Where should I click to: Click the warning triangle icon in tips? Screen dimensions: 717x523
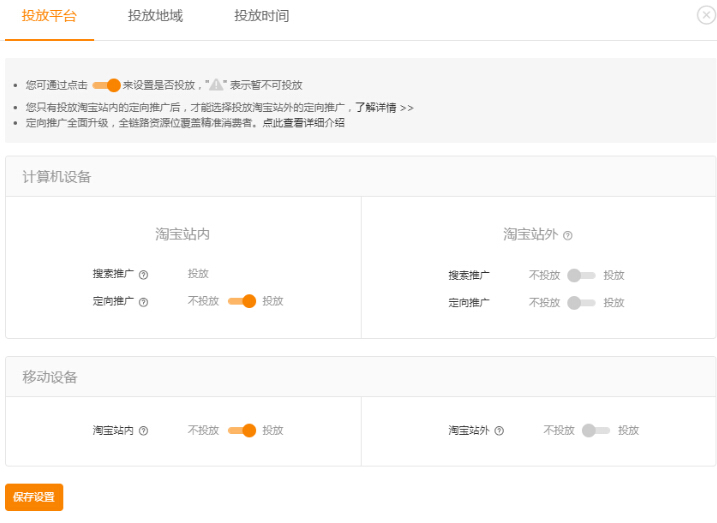[x=215, y=85]
